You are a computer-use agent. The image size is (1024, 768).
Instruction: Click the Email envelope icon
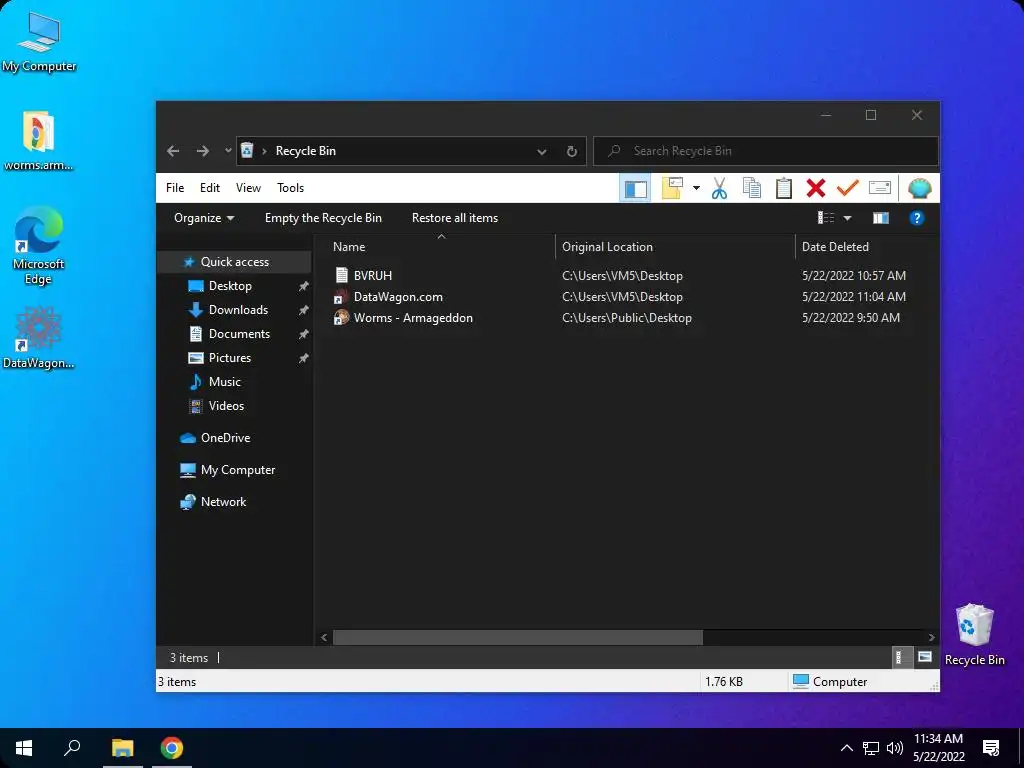880,188
